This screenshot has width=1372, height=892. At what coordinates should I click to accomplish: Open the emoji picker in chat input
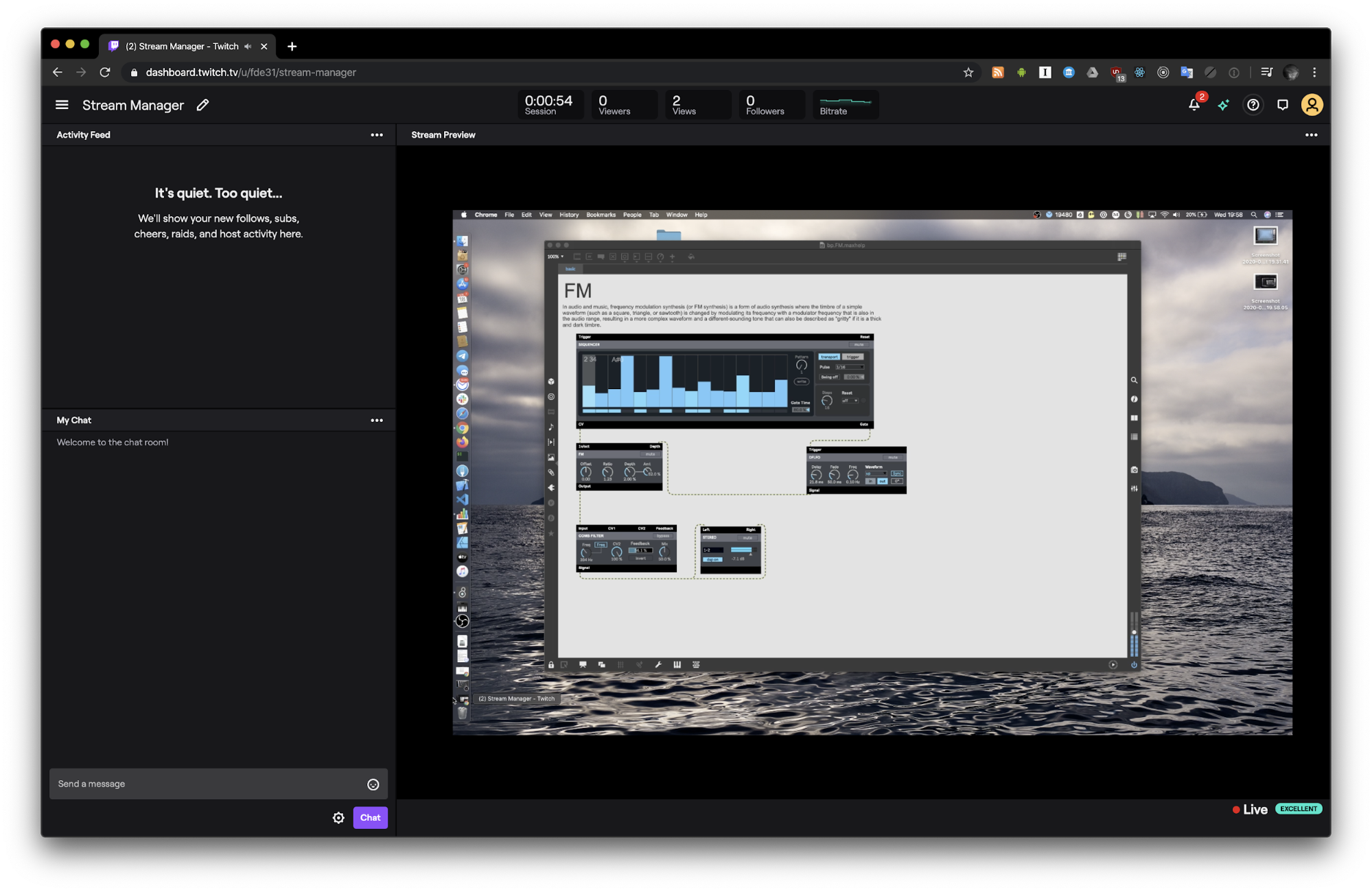[373, 784]
